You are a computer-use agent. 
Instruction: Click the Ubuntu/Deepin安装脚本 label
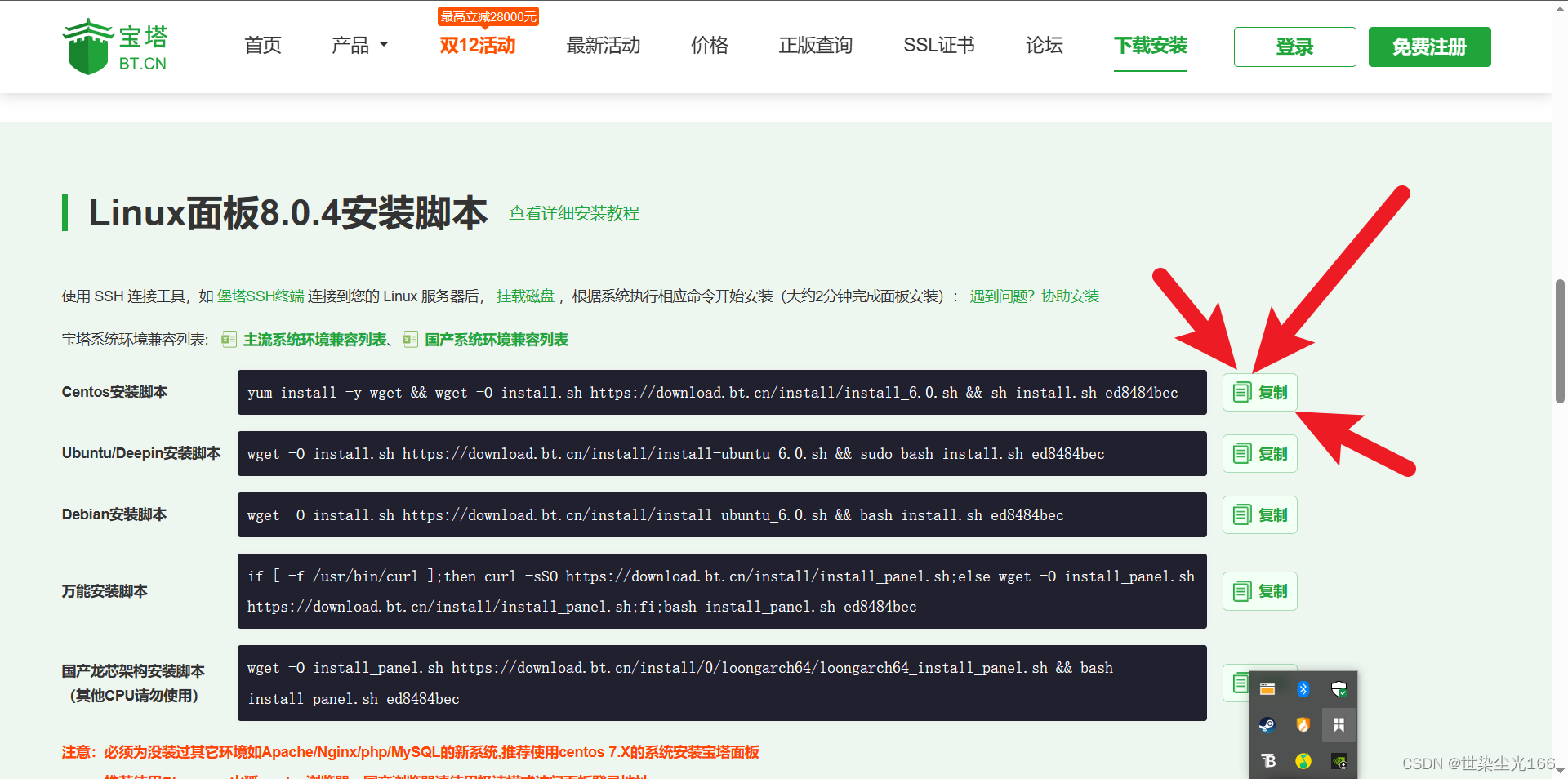141,453
